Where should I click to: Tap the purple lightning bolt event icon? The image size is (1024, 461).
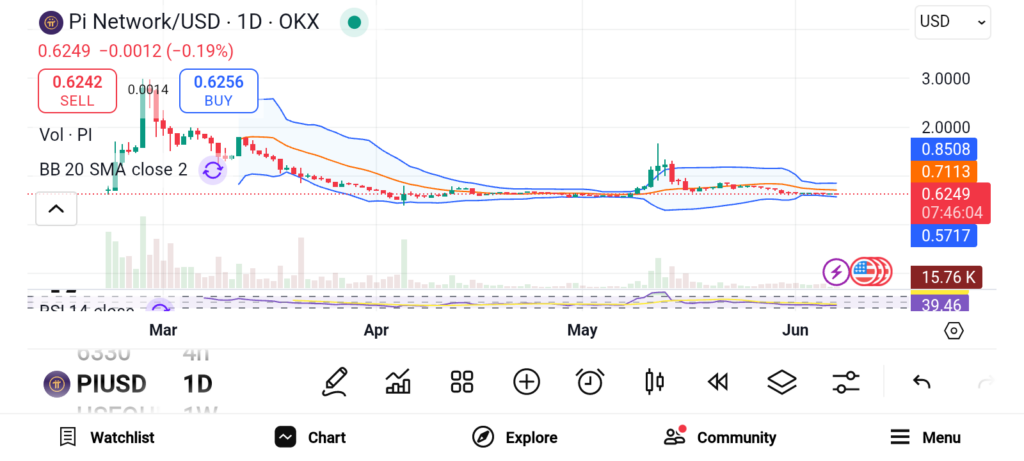pyautogui.click(x=835, y=270)
